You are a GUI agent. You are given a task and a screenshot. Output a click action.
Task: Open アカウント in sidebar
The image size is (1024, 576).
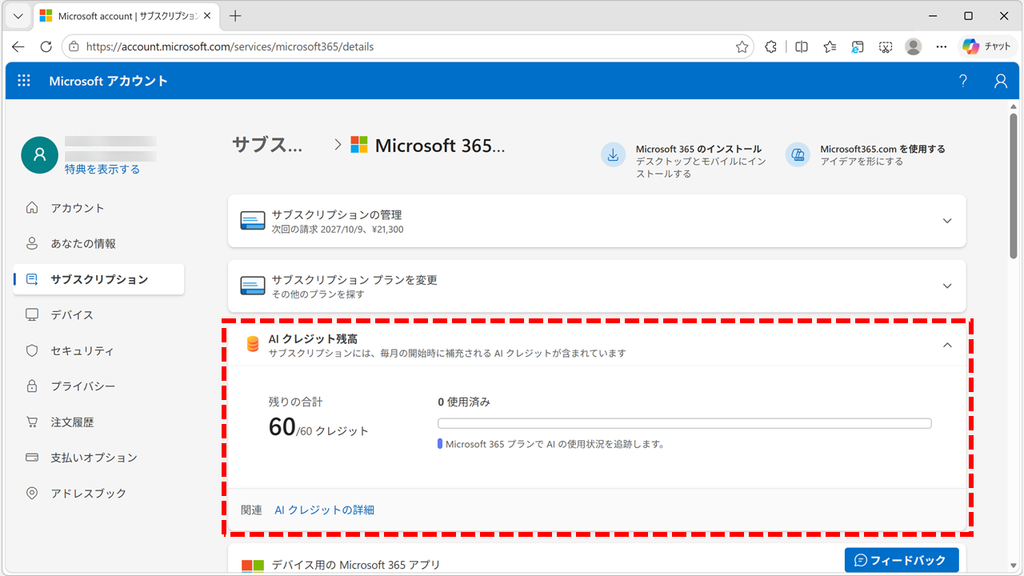tap(99, 208)
